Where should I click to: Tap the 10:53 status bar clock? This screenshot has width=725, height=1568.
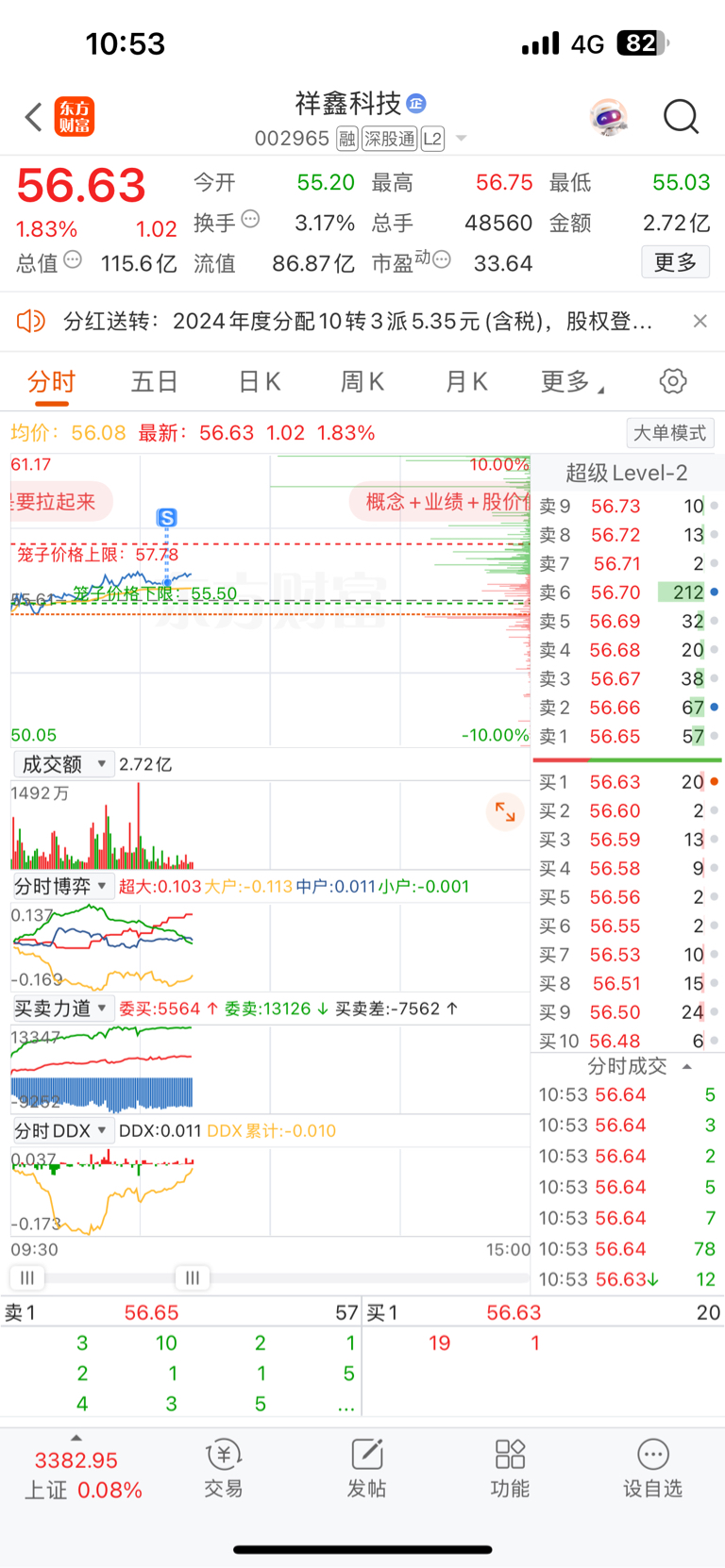[125, 43]
